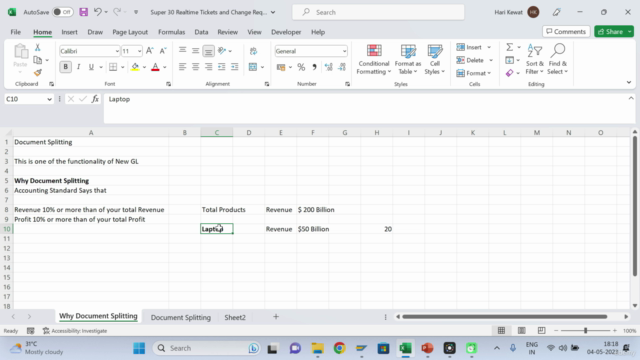Click the AutoSum sigma icon
Image resolution: width=640 pixels, height=360 pixels.
pos(510,47)
